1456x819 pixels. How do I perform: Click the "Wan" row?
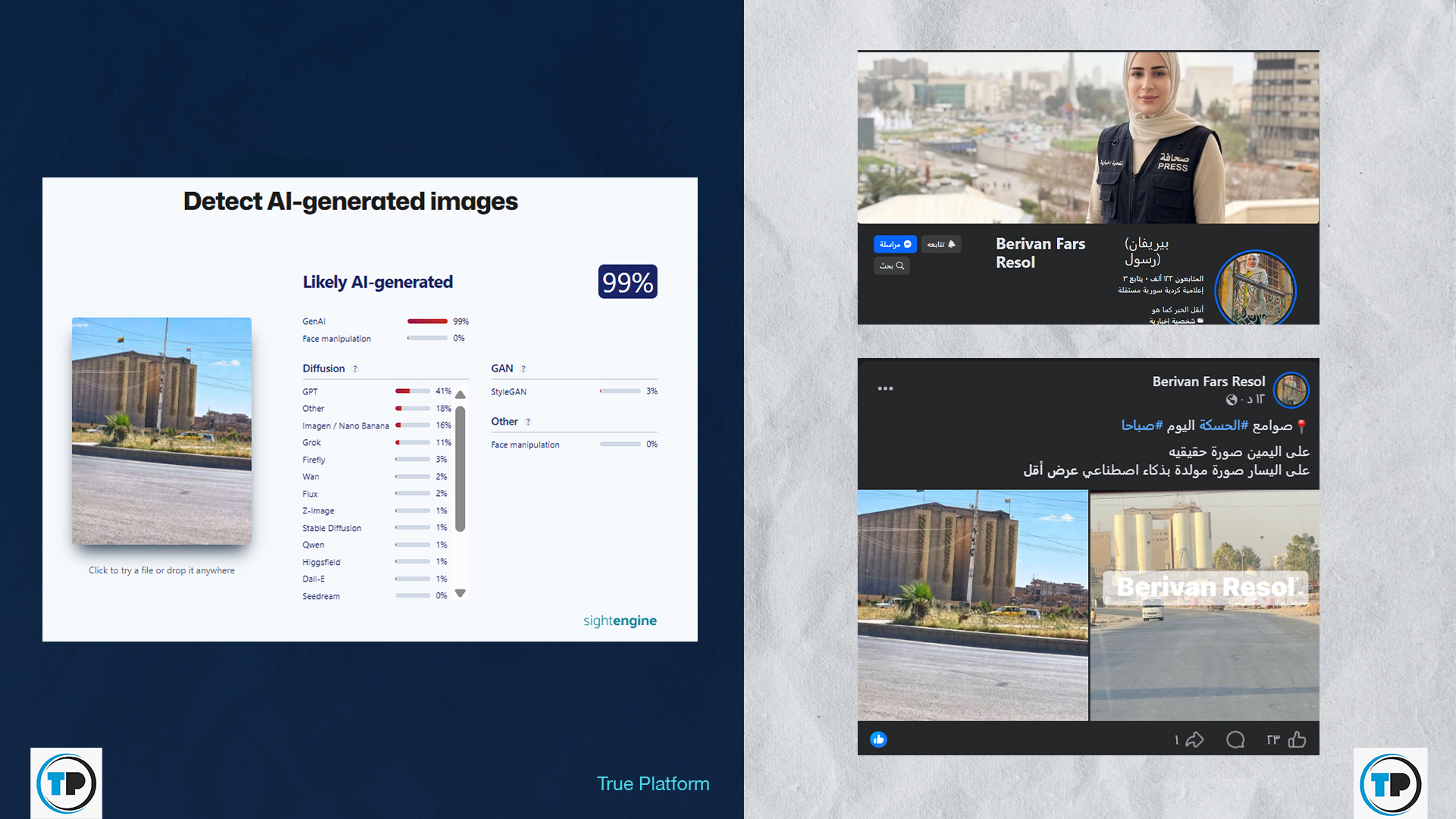coord(375,477)
